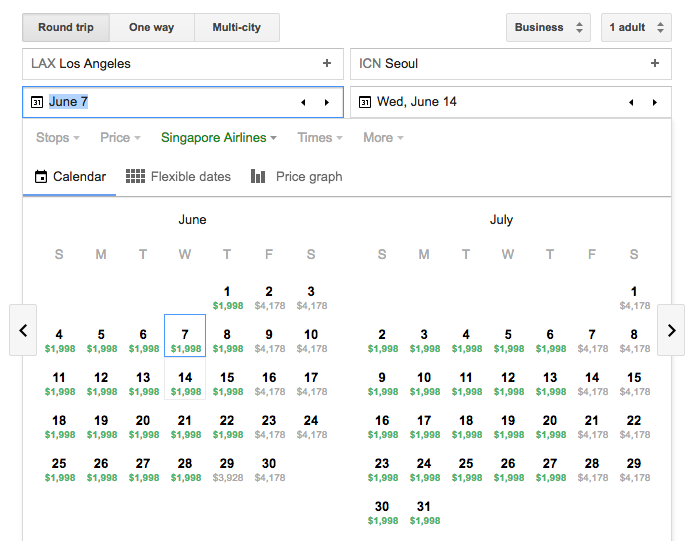Advance to next months with right chevron
The height and width of the screenshot is (541, 694).
(671, 330)
